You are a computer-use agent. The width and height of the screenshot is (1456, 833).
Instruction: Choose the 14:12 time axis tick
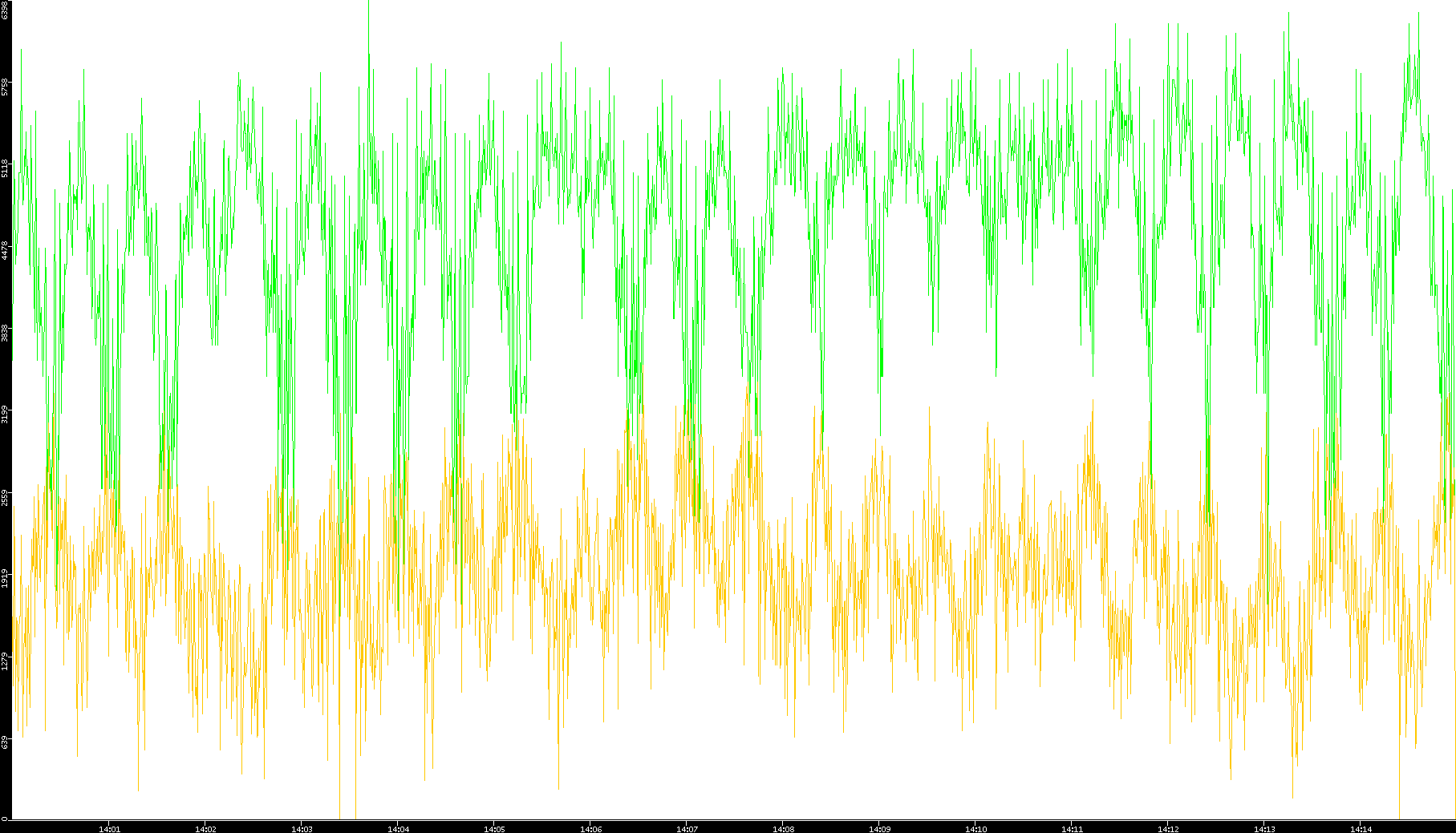(1168, 828)
